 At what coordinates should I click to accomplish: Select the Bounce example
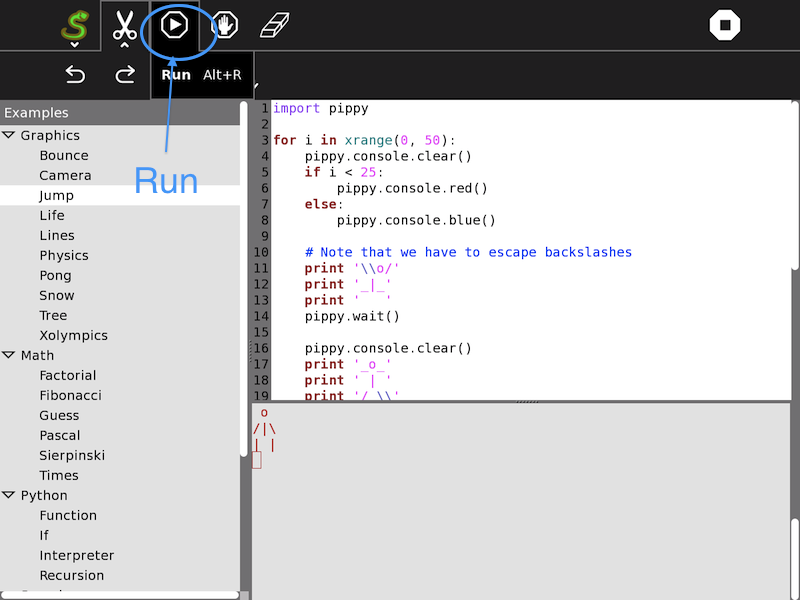click(x=64, y=155)
